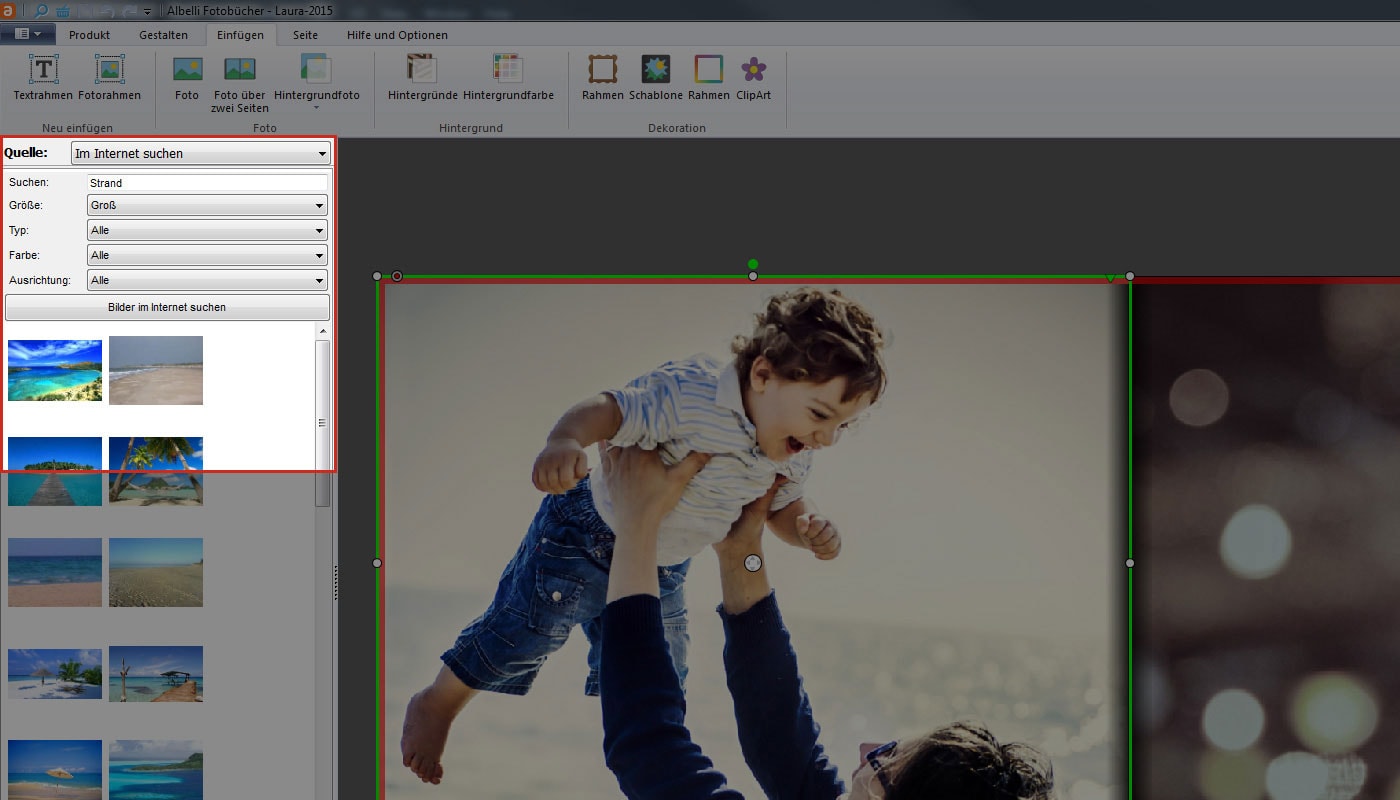Select the first tropical beach thumbnail
The height and width of the screenshot is (800, 1400).
click(55, 370)
